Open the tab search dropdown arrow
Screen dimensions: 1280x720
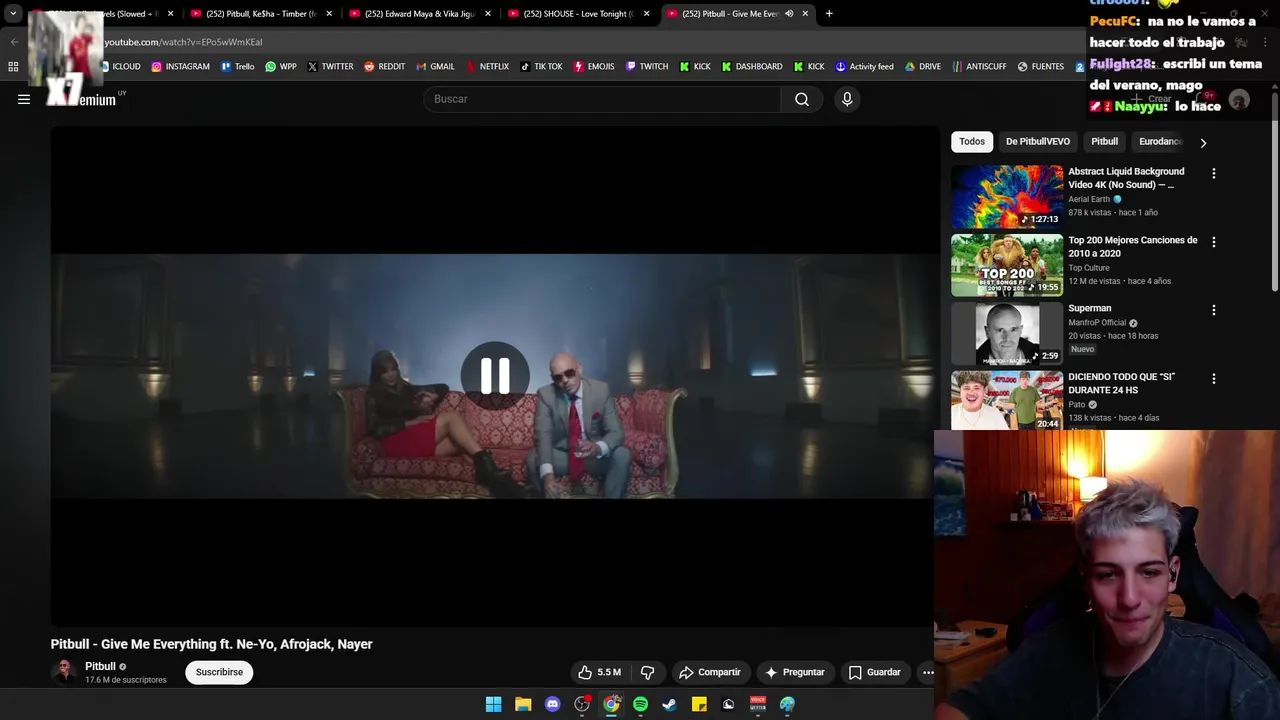[x=13, y=14]
